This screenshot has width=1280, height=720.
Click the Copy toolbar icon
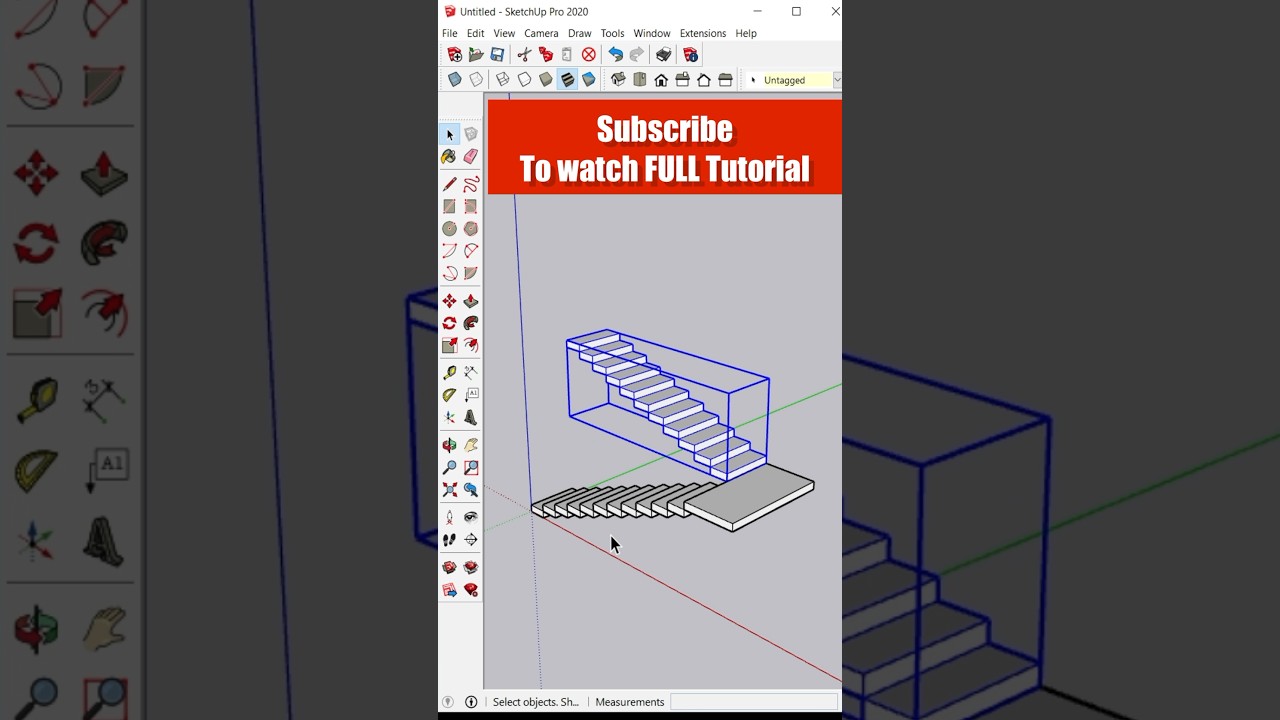point(546,55)
